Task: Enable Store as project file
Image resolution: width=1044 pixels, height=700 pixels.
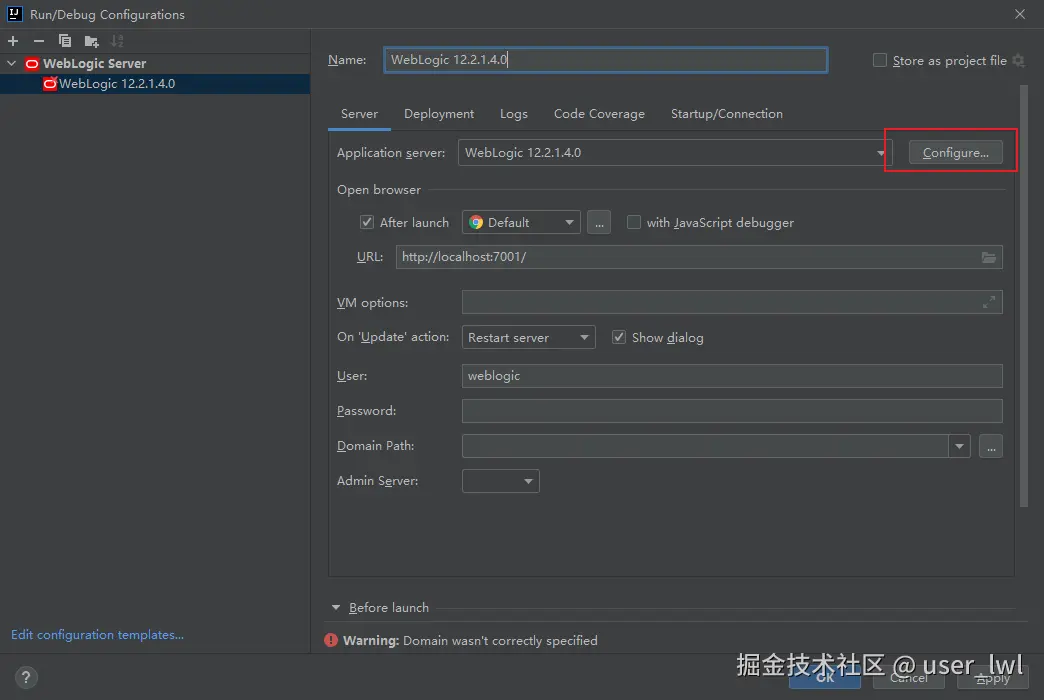Action: pos(880,61)
